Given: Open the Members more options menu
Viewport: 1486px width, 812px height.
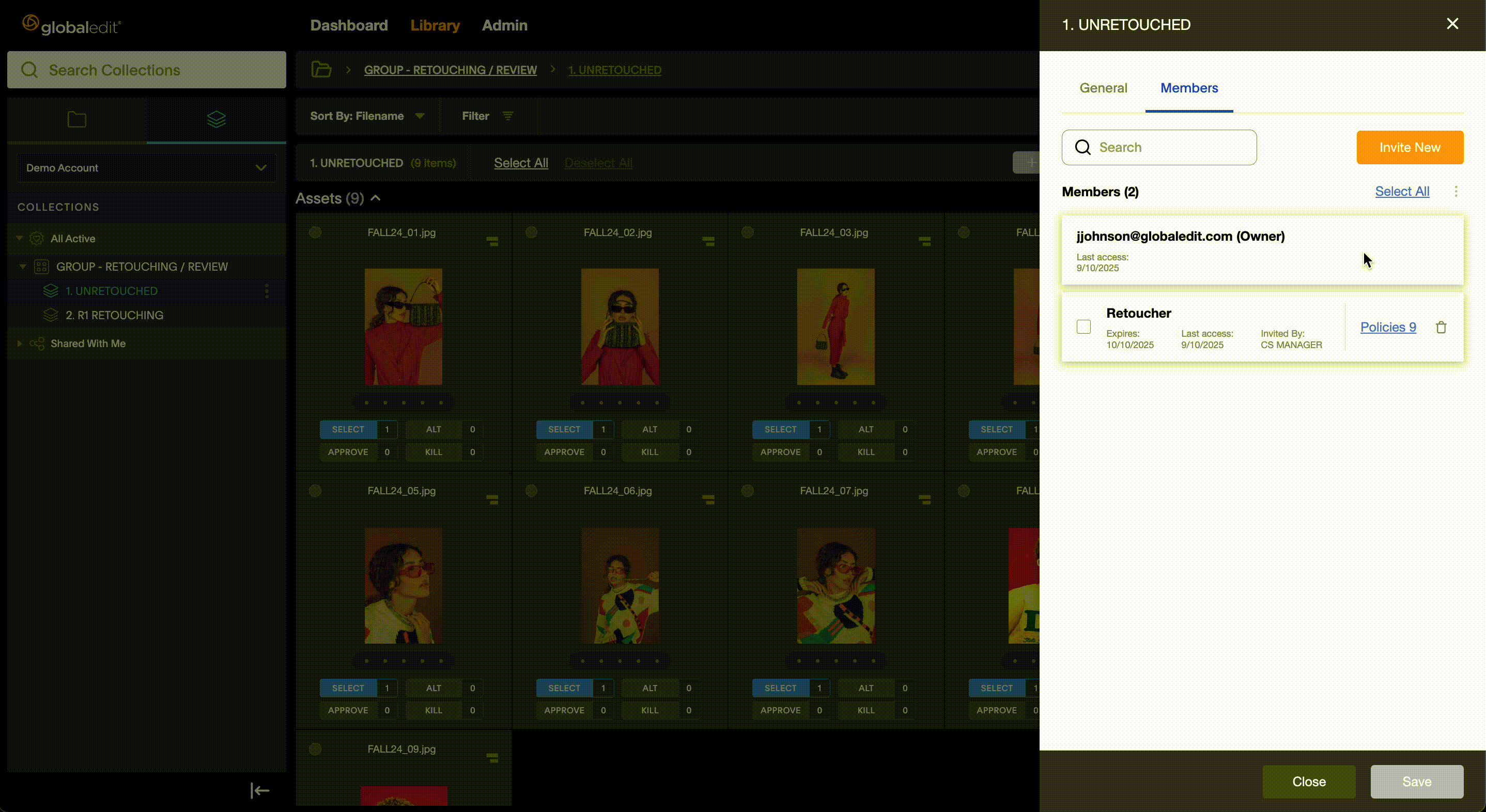Looking at the screenshot, I should tap(1456, 192).
